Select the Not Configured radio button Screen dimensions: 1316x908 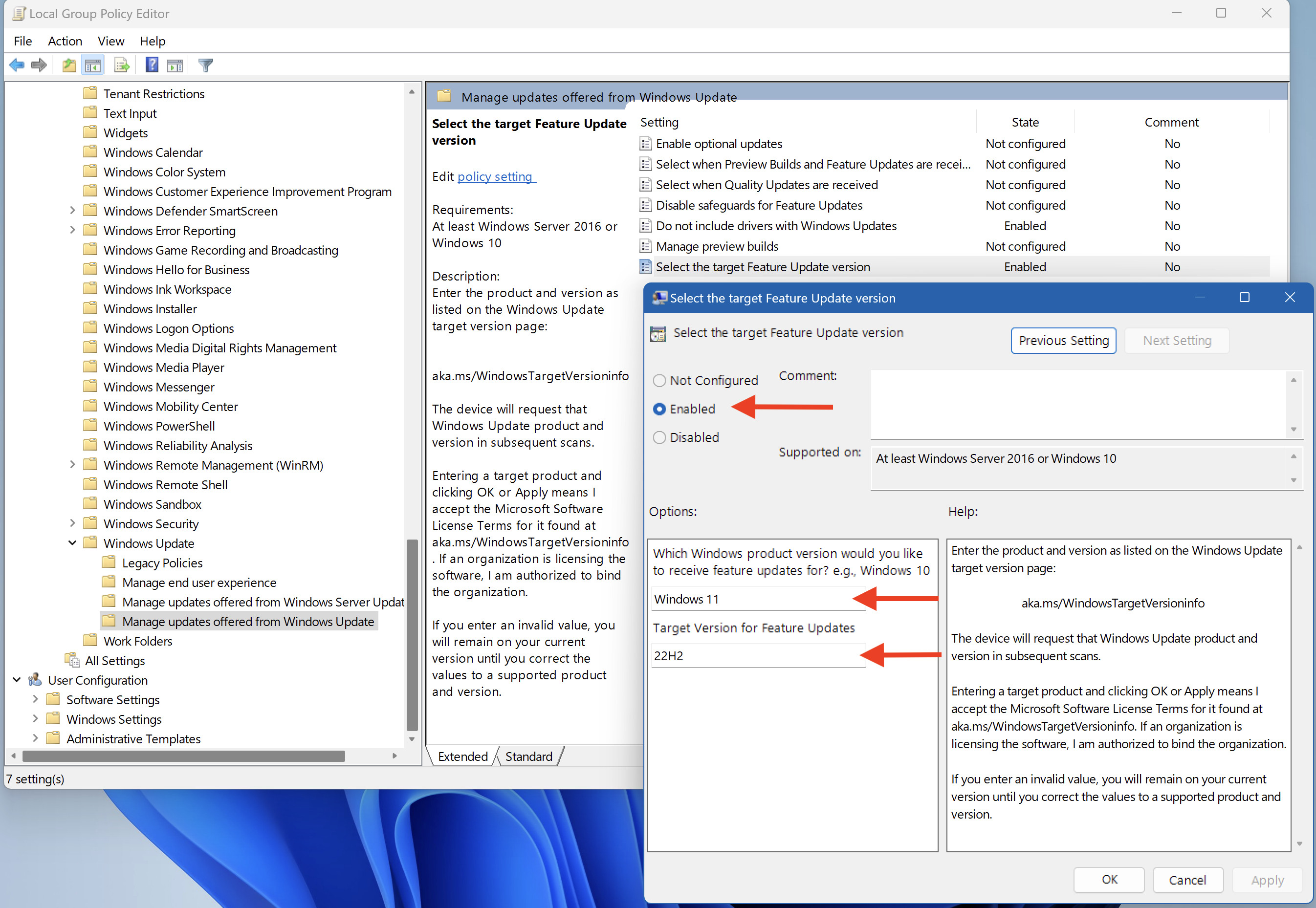pos(659,381)
